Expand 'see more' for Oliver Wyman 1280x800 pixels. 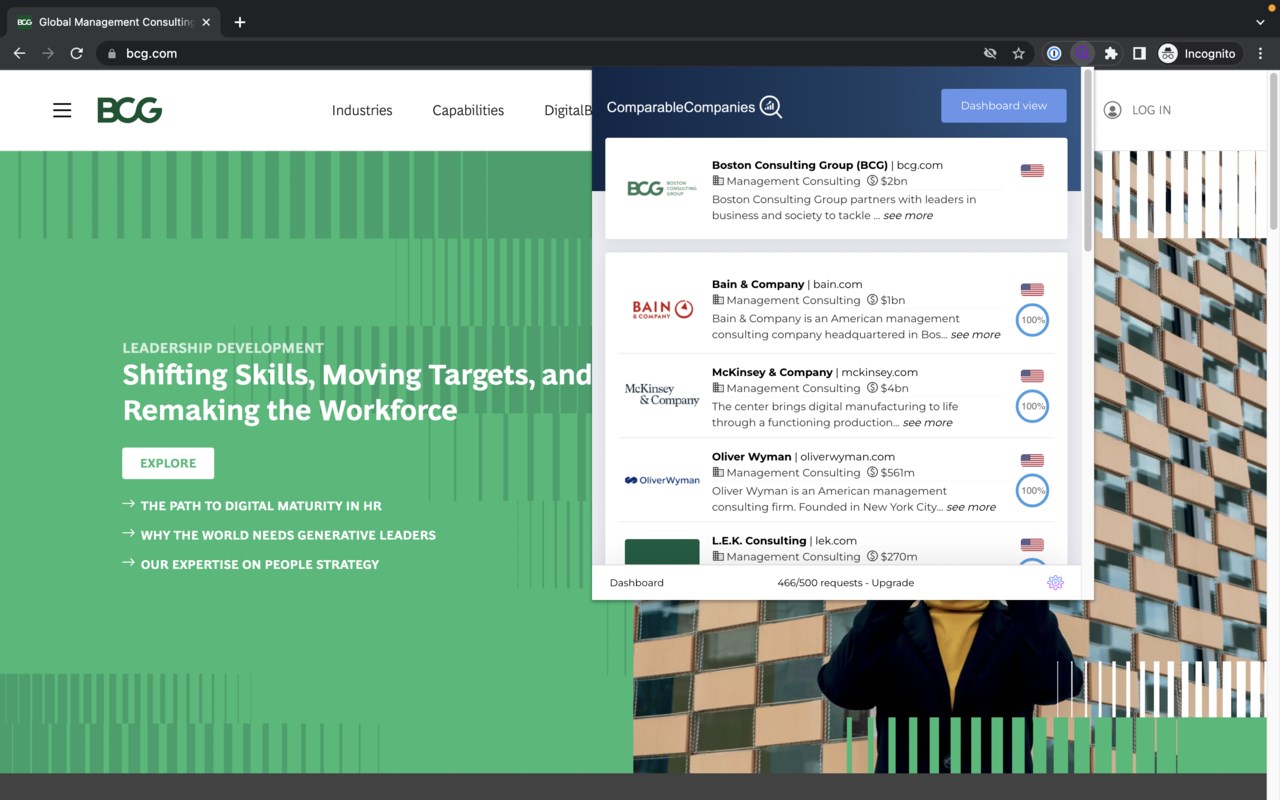tap(971, 507)
